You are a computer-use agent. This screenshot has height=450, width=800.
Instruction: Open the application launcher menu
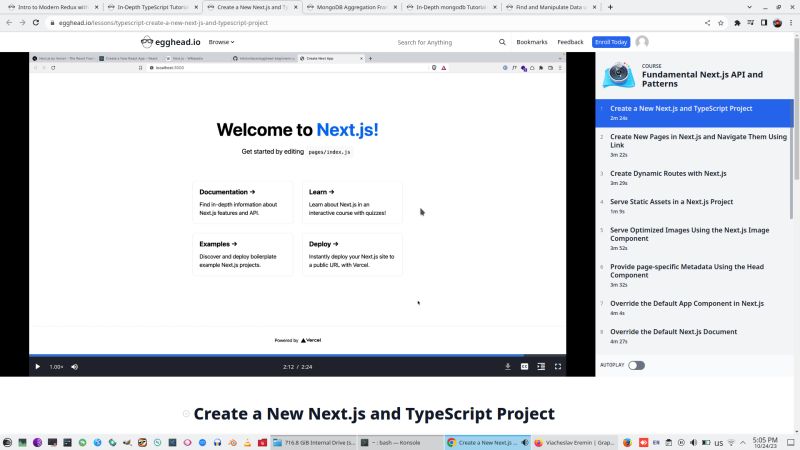pyautogui.click(x=7, y=442)
